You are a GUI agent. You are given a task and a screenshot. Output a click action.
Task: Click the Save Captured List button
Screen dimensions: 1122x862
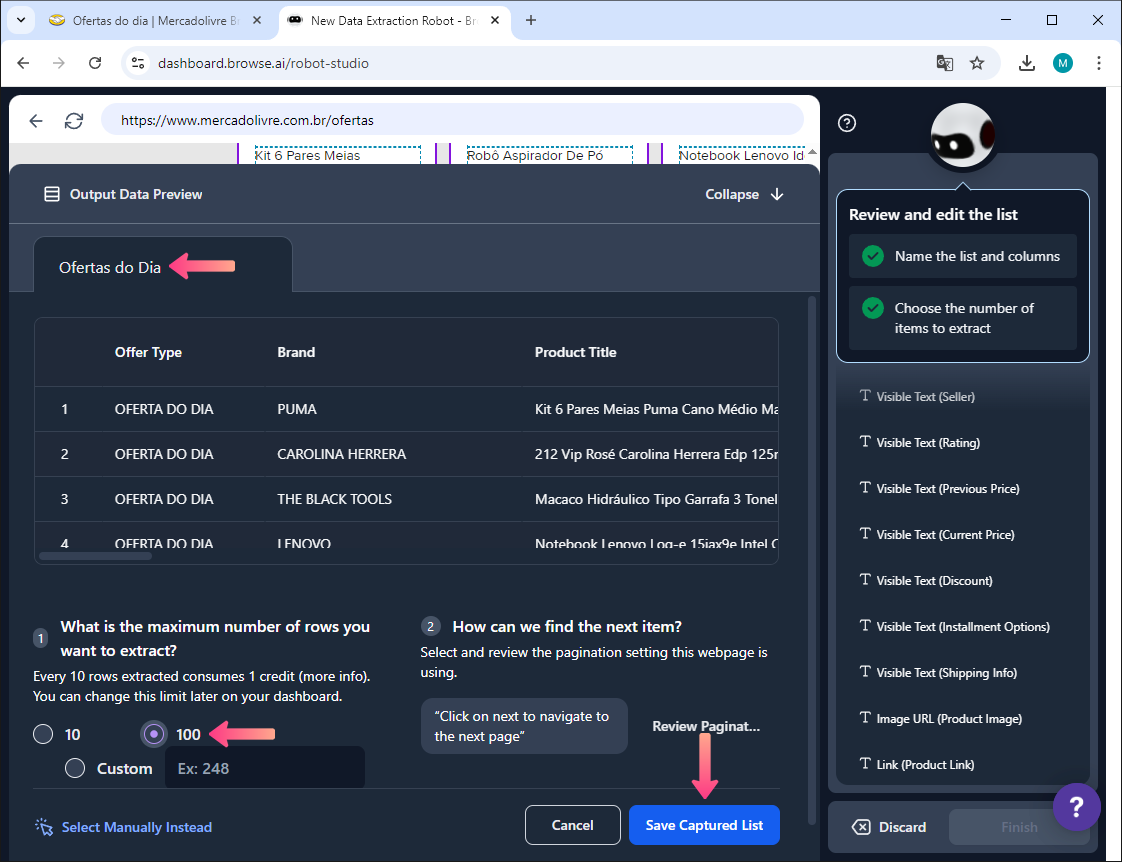[704, 825]
